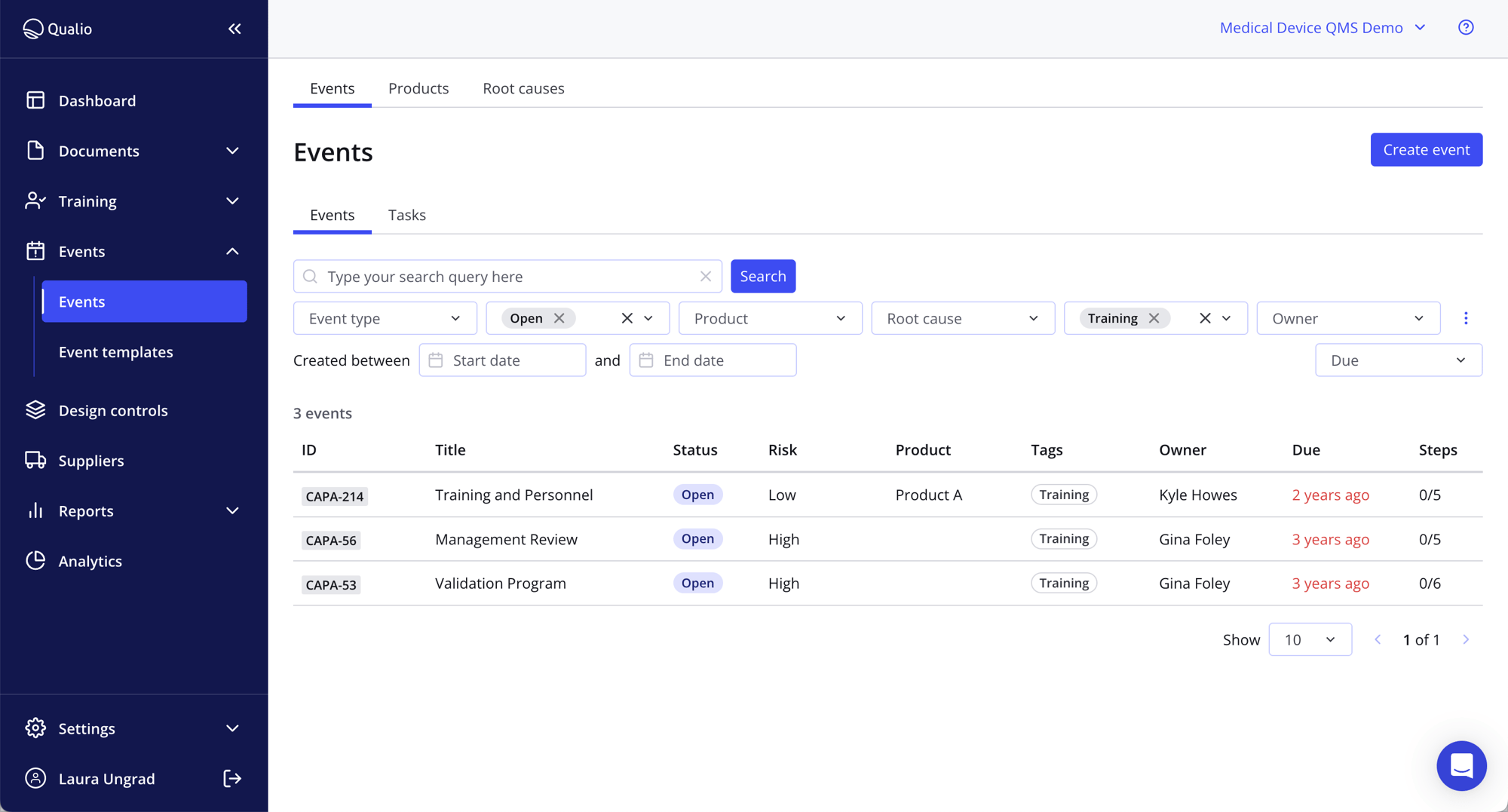Open the Root causes tab

click(x=523, y=88)
